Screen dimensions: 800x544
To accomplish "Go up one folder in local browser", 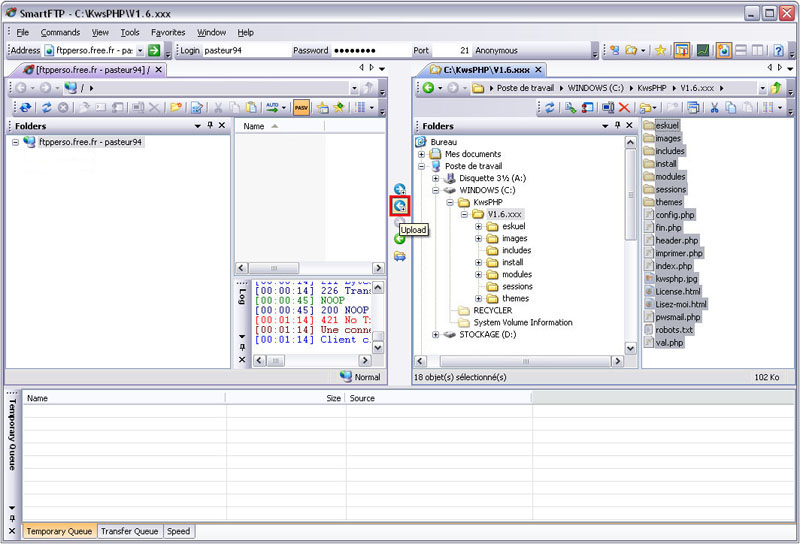I will pyautogui.click(x=776, y=88).
